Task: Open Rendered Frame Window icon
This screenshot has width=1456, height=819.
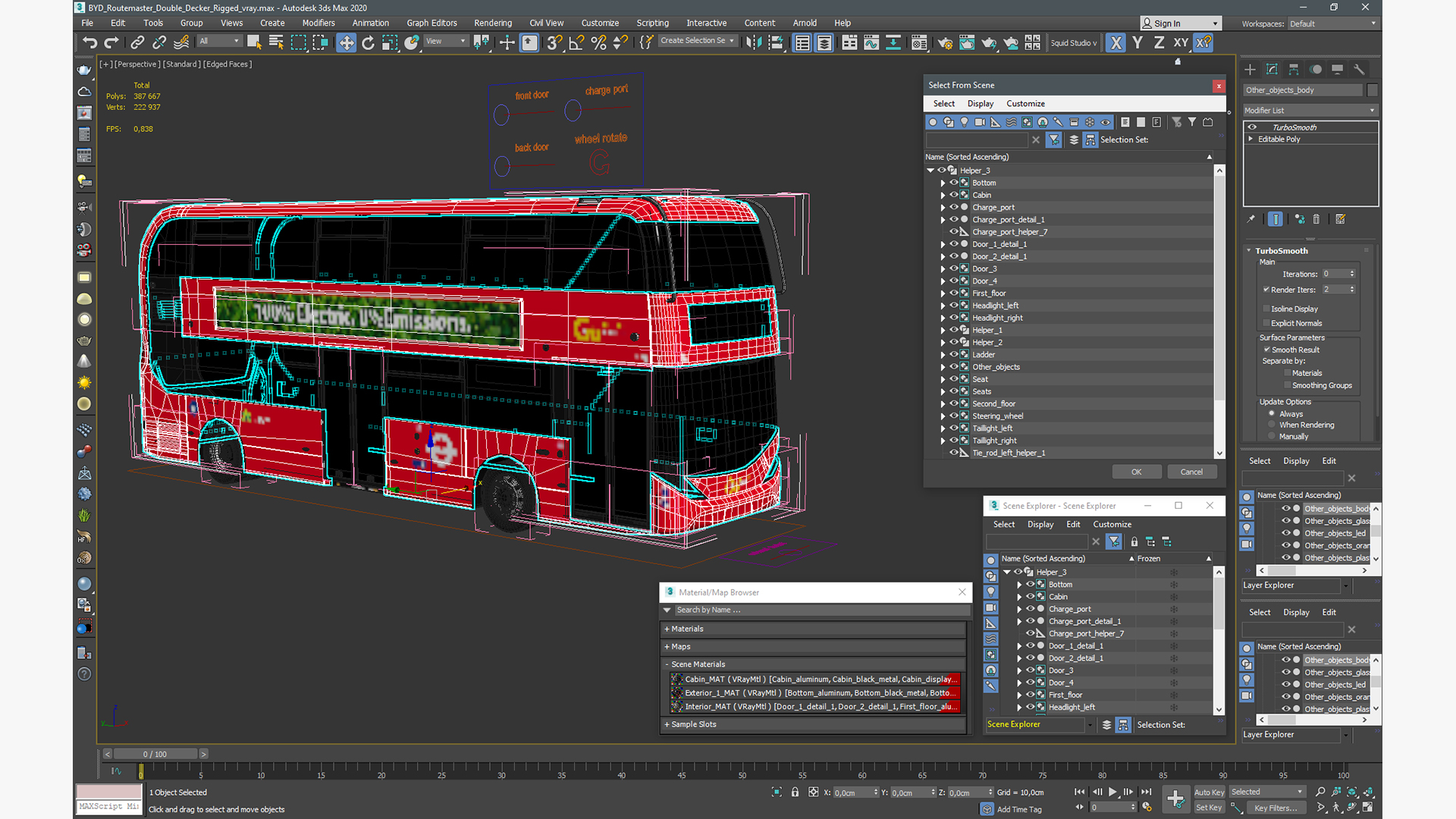Action: 967,43
